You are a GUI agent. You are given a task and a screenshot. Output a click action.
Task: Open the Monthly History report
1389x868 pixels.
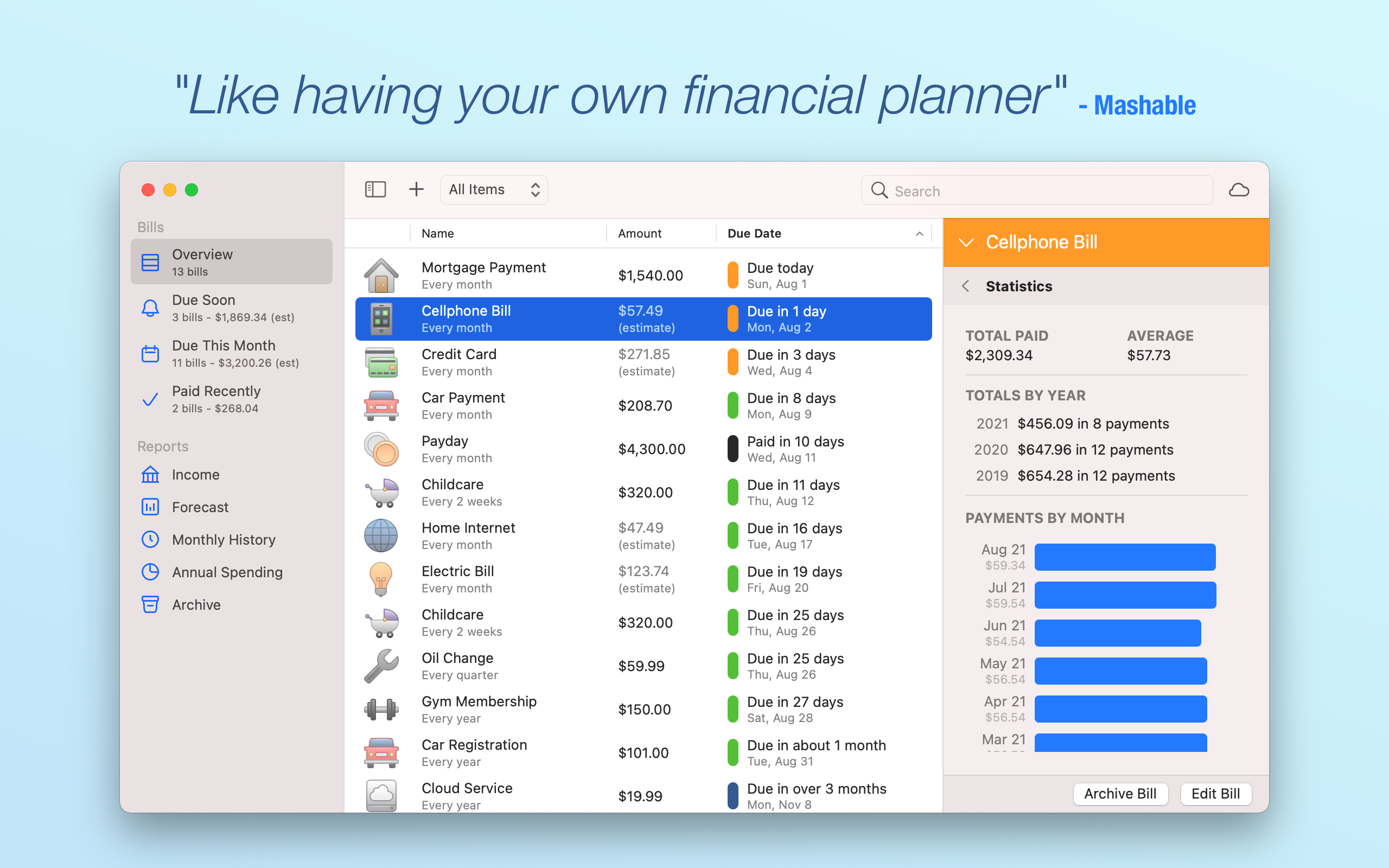point(224,540)
